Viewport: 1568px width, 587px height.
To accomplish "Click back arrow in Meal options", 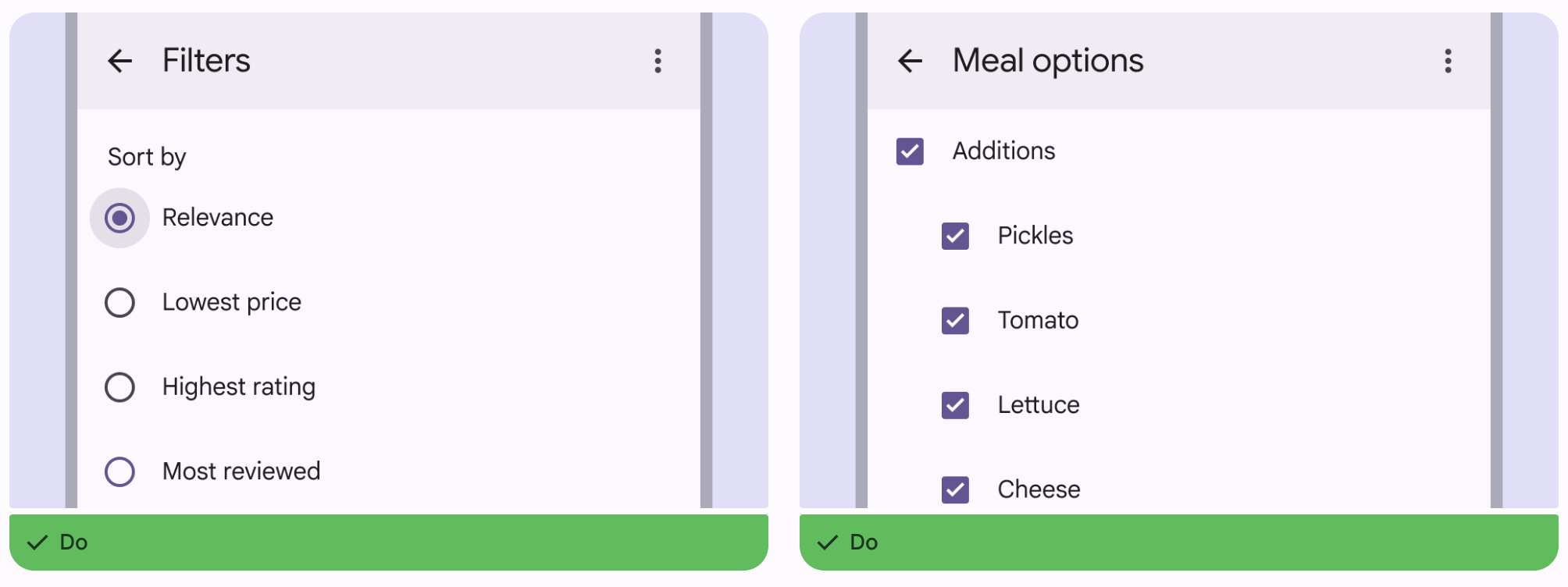I will point(911,61).
